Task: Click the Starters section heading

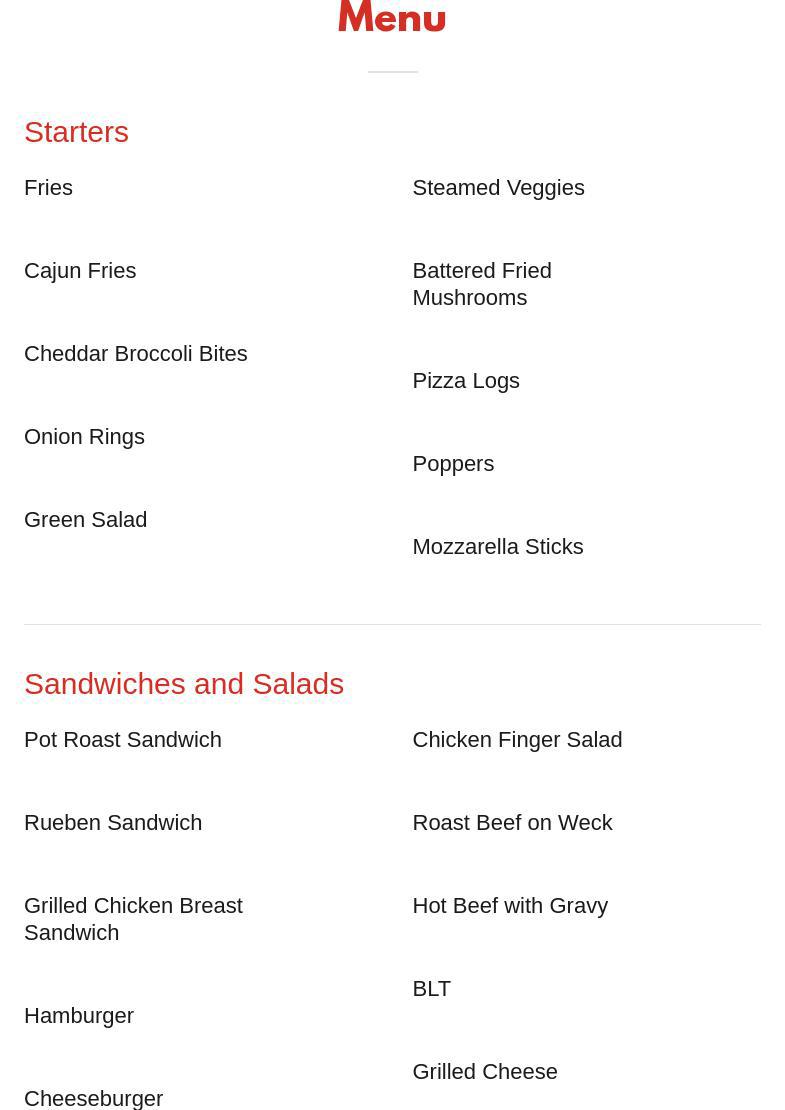Action: pos(76,132)
